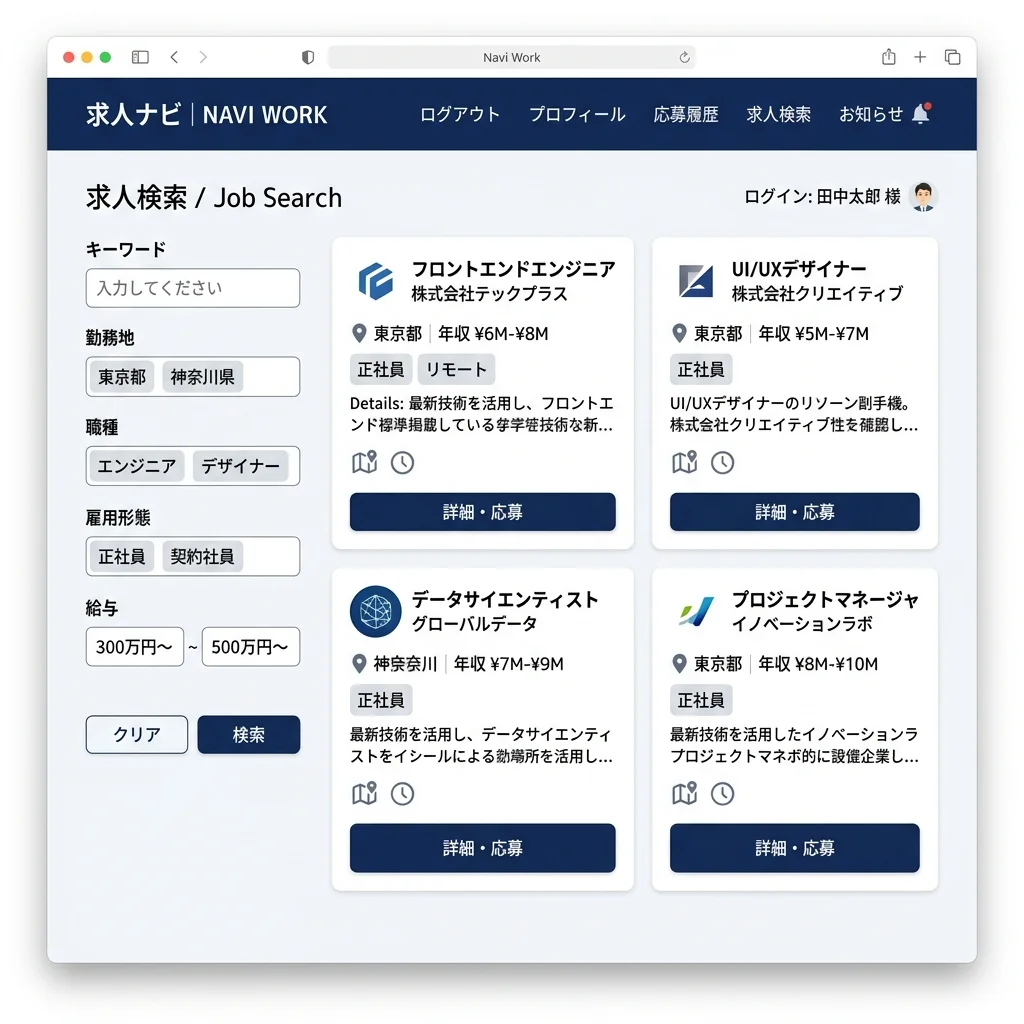This screenshot has width=1024, height=1024.
Task: Toggle the 神奈川県 location filter chip
Action: [202, 377]
